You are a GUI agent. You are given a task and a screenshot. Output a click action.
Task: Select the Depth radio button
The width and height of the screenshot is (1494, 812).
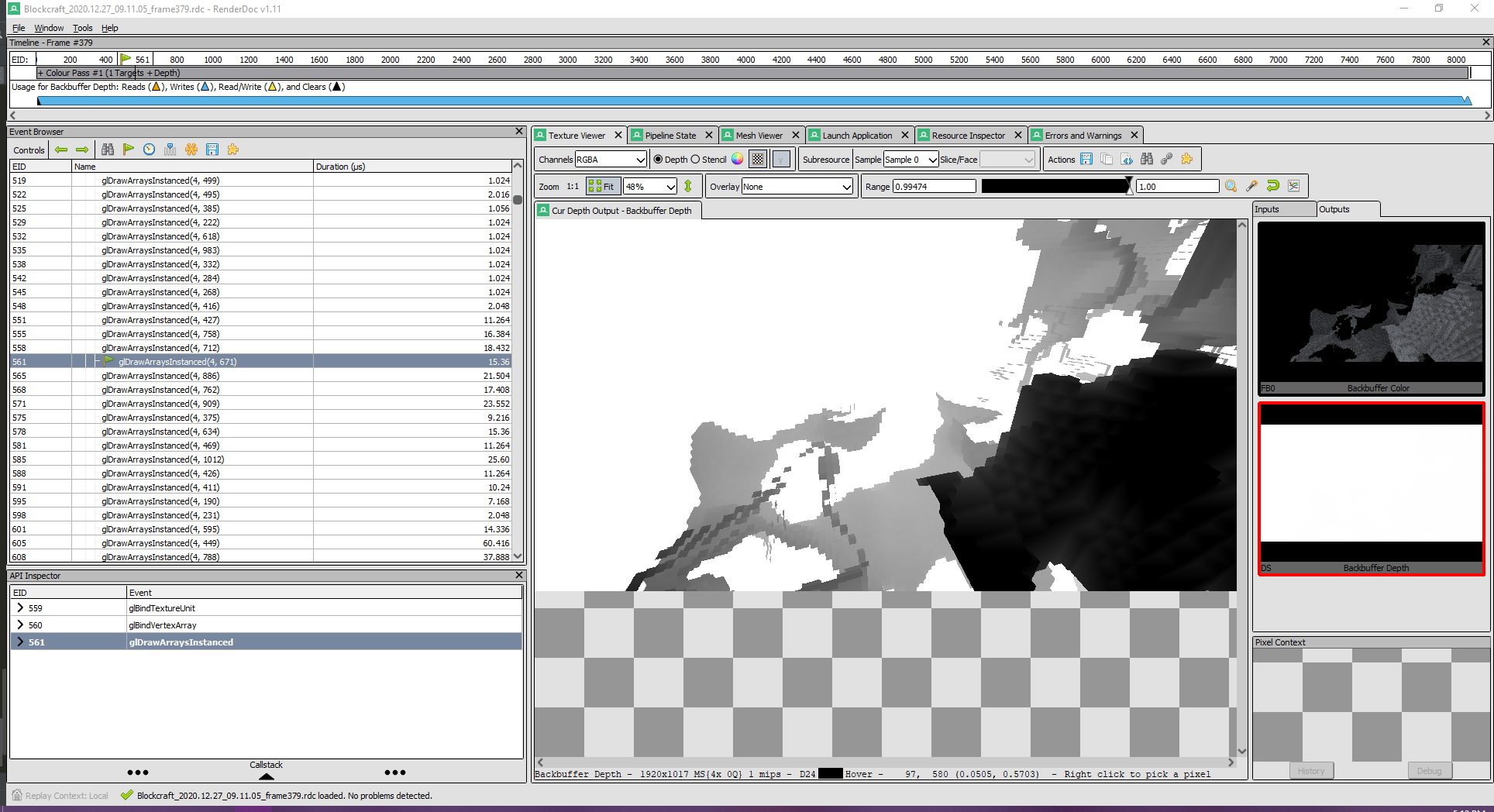659,159
